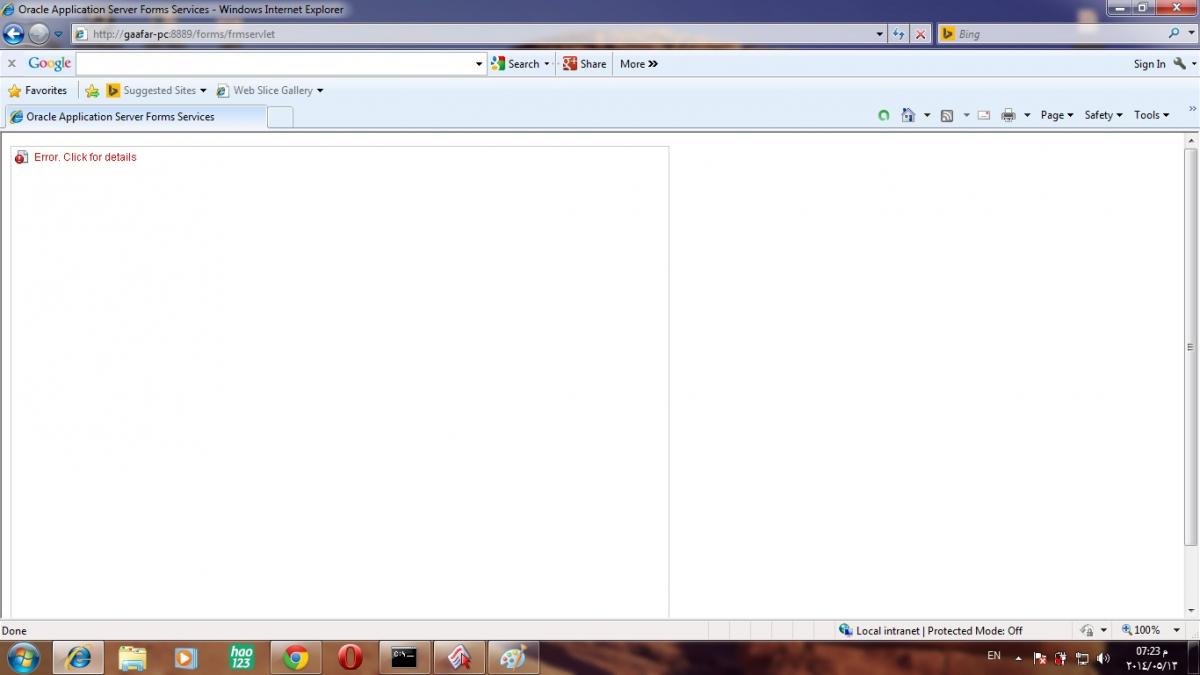The height and width of the screenshot is (675, 1200).
Task: Click the Error. Click for details link
Action: 85,157
